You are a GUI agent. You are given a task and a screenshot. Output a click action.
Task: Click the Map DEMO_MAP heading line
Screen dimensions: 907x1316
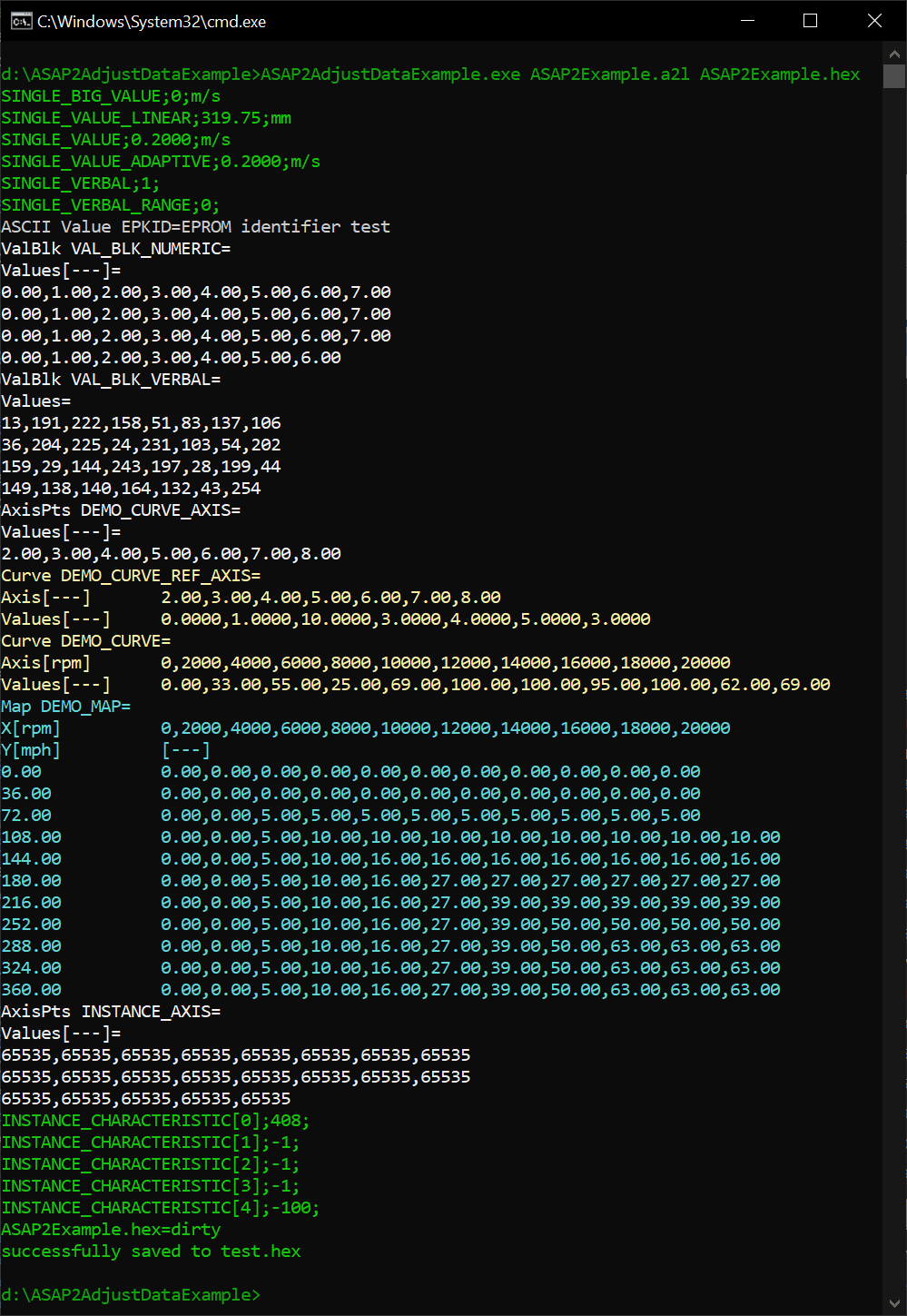pyautogui.click(x=66, y=707)
